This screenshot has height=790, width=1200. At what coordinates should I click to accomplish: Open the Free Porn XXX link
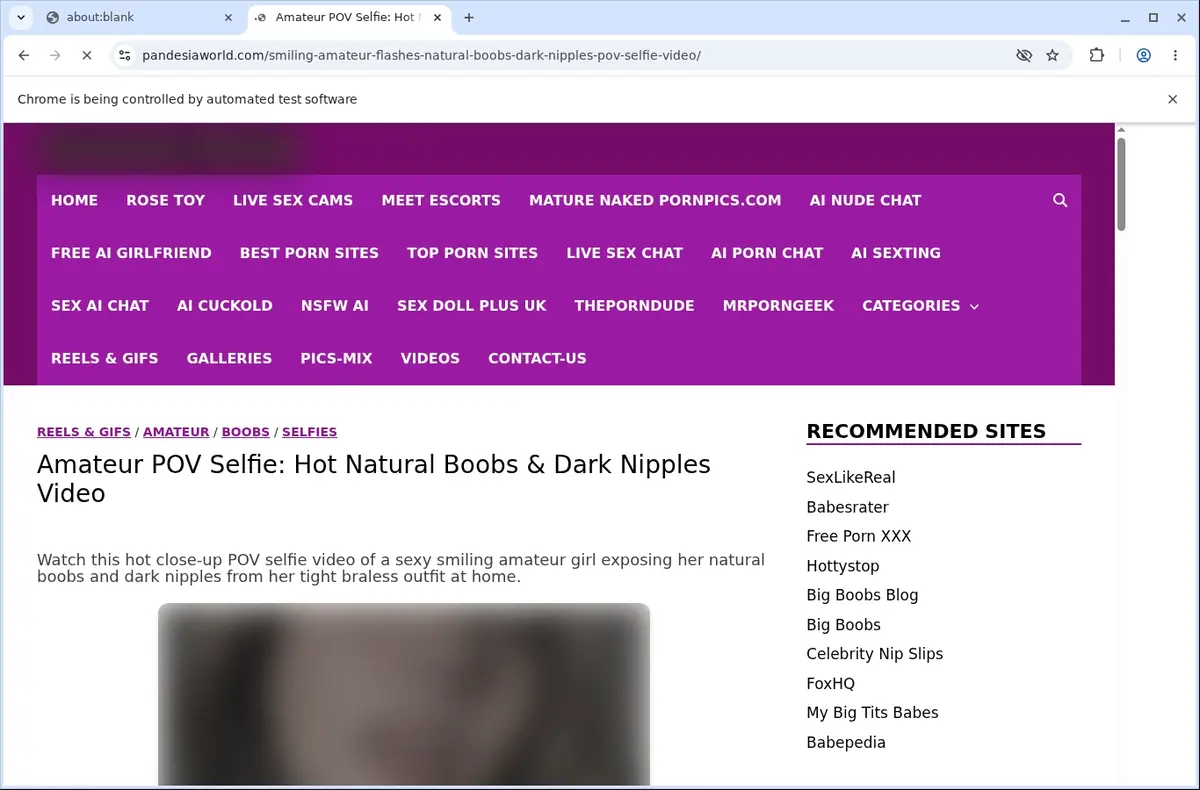(x=859, y=536)
